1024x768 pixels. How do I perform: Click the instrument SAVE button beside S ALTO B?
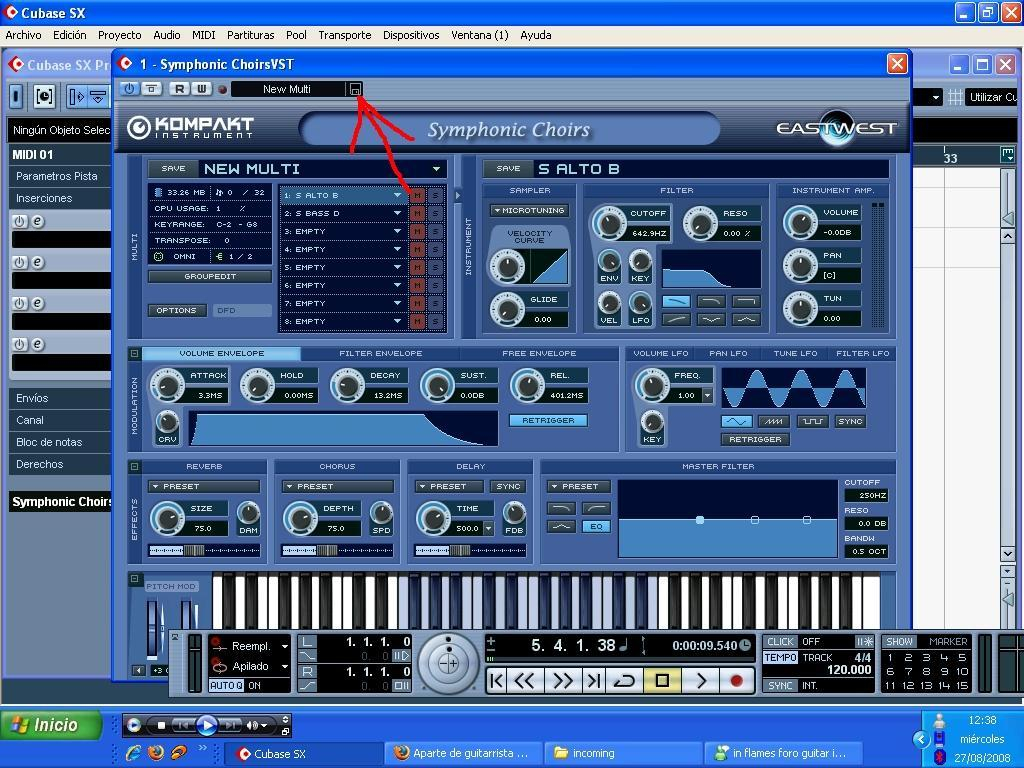point(508,168)
